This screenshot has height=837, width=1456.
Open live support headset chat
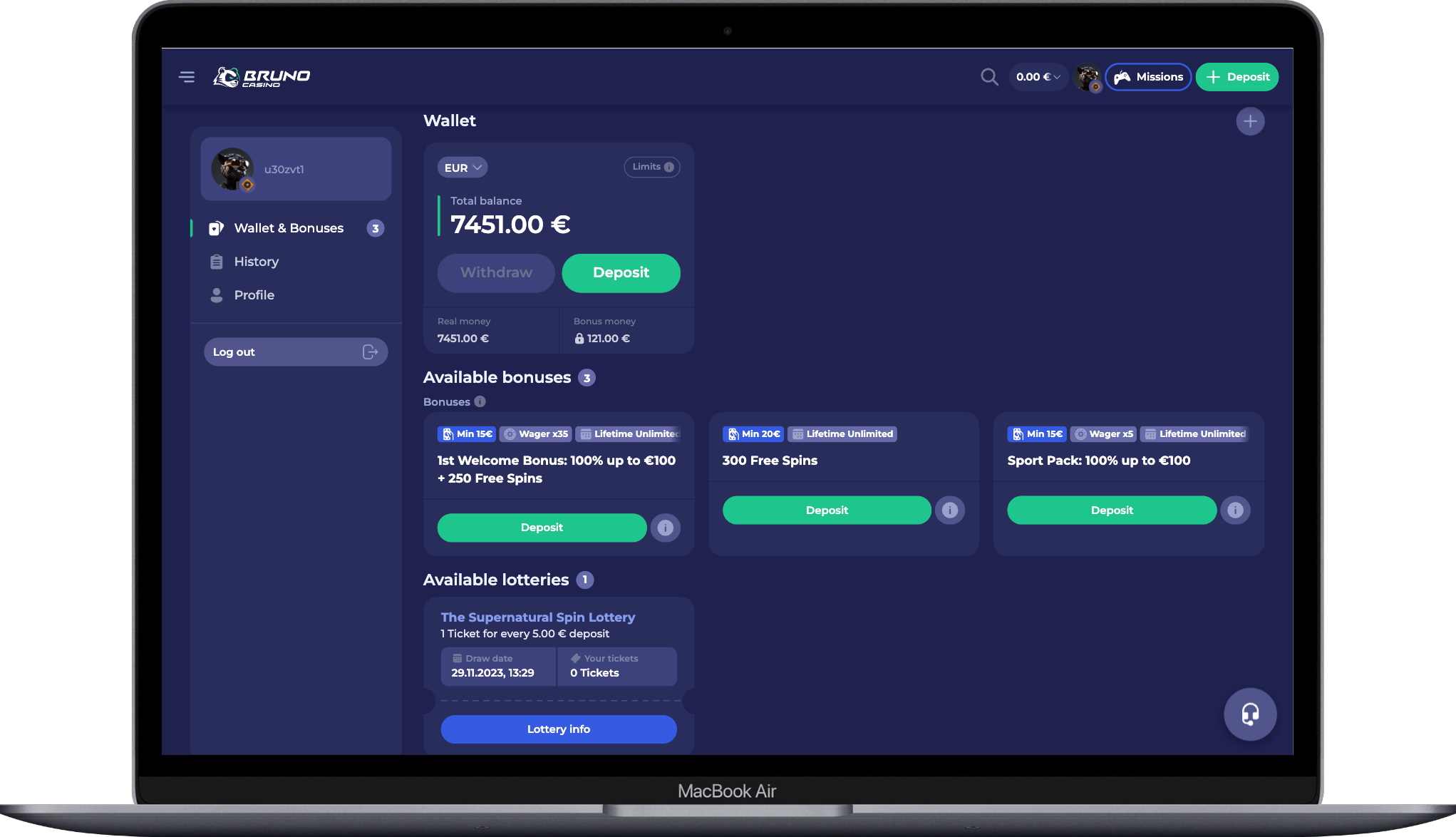pyautogui.click(x=1249, y=714)
